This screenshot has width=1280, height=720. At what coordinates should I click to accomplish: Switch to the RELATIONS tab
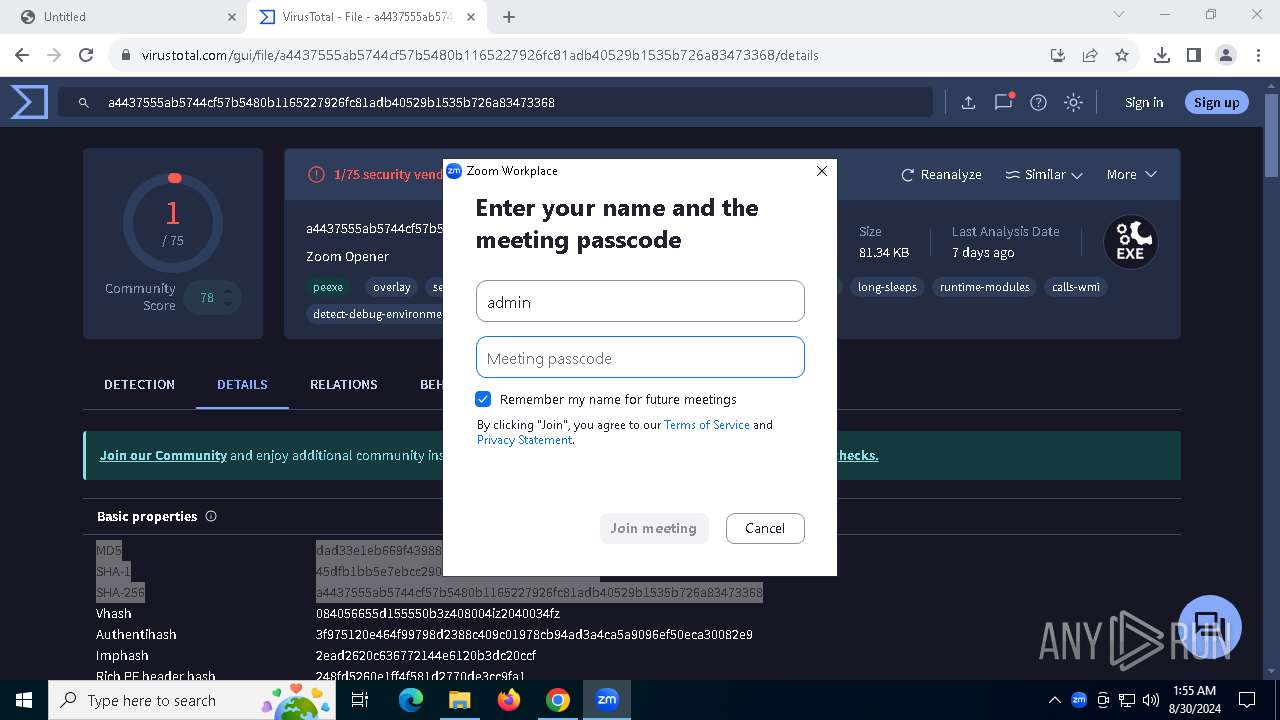(343, 384)
